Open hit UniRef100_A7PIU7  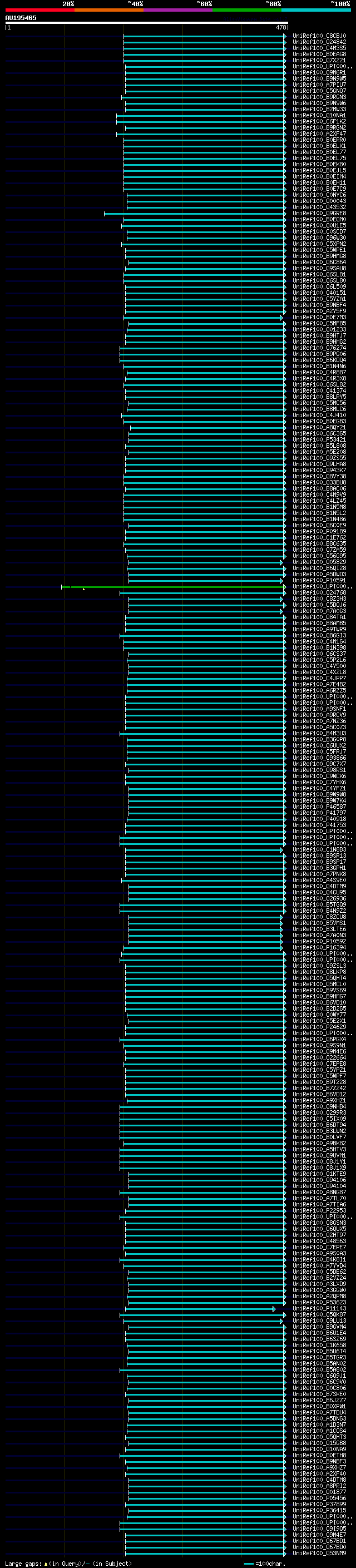319,85
